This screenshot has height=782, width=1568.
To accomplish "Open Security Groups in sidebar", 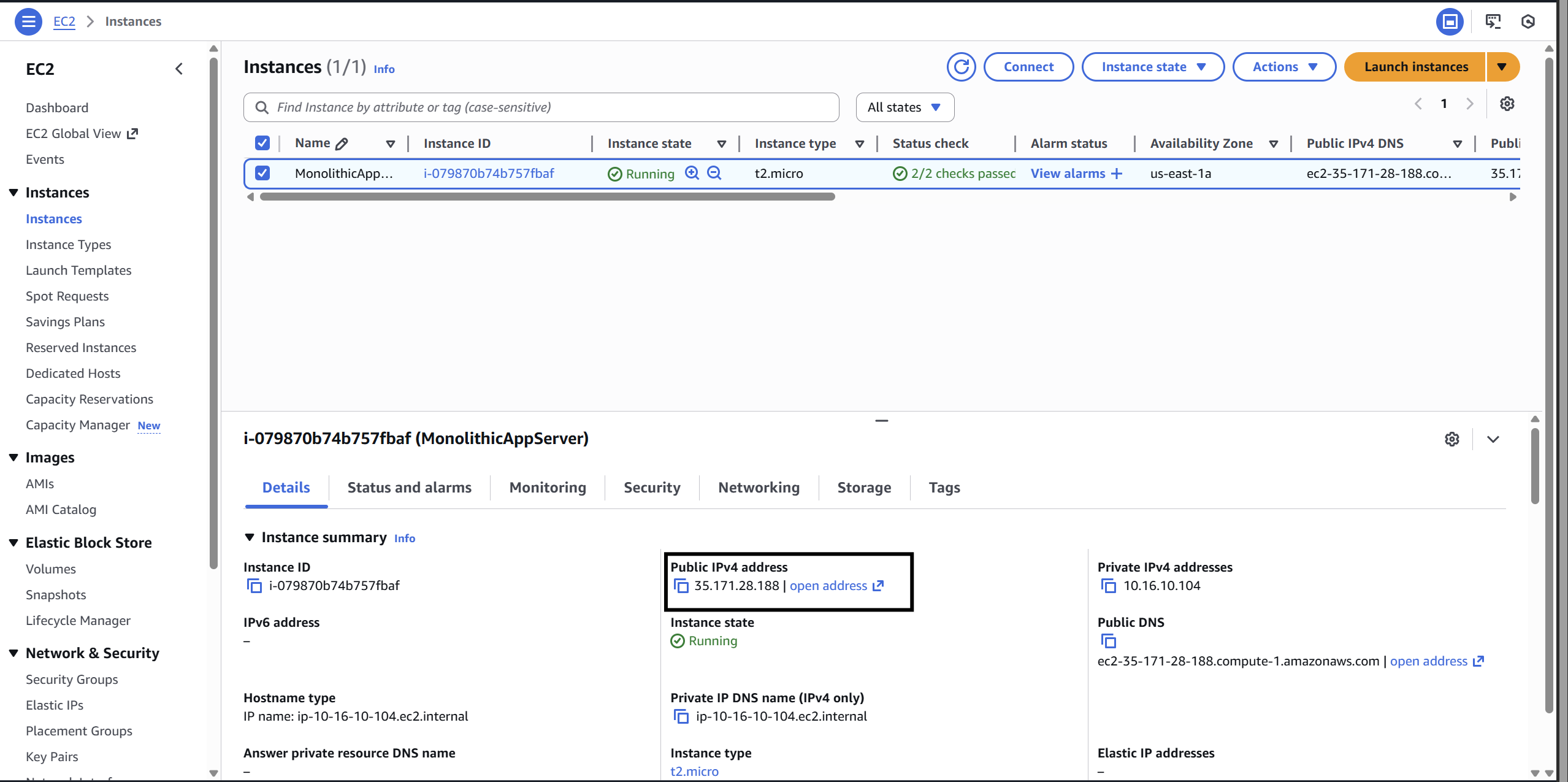I will [72, 680].
